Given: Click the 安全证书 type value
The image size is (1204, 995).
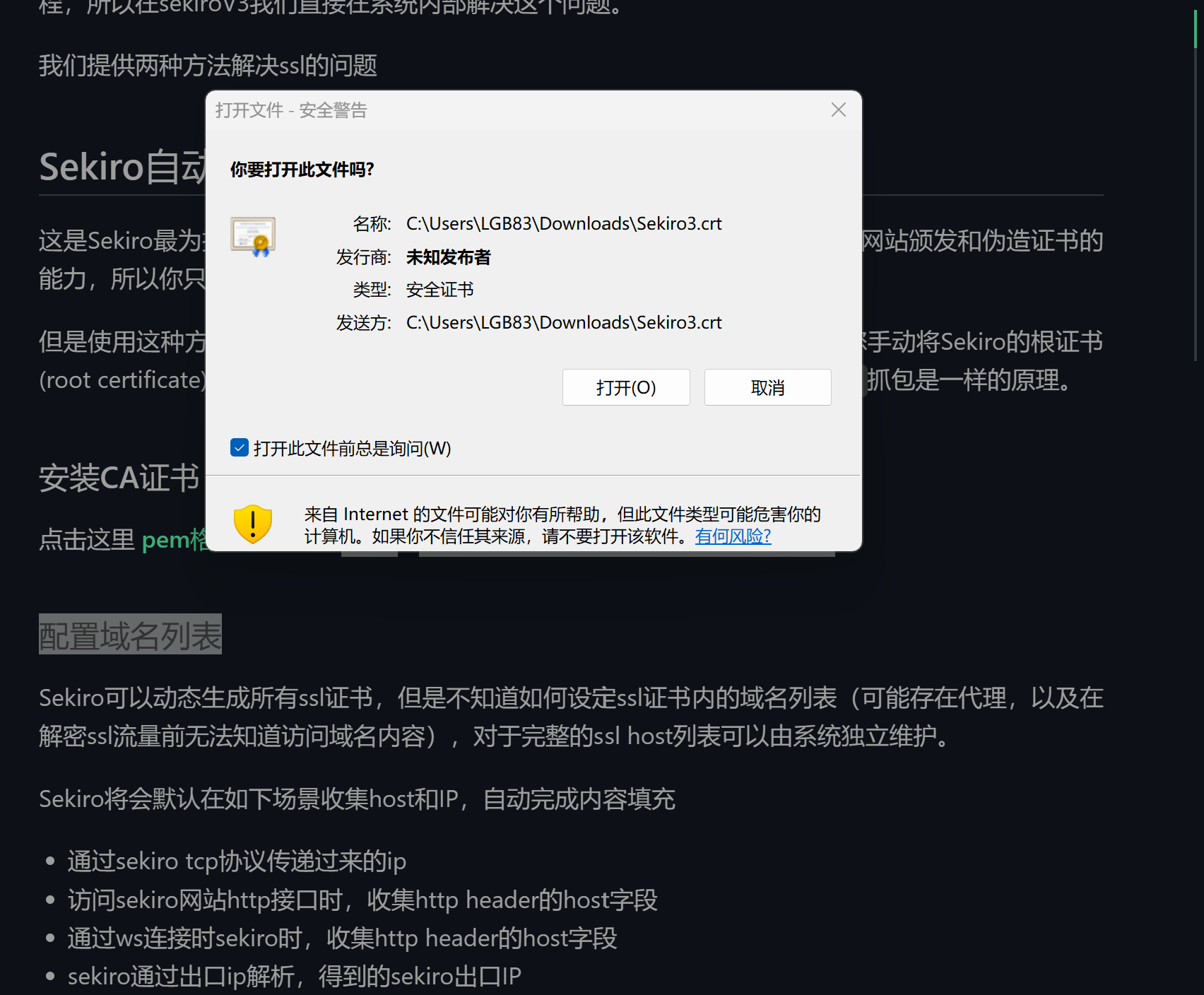Looking at the screenshot, I should pyautogui.click(x=439, y=290).
